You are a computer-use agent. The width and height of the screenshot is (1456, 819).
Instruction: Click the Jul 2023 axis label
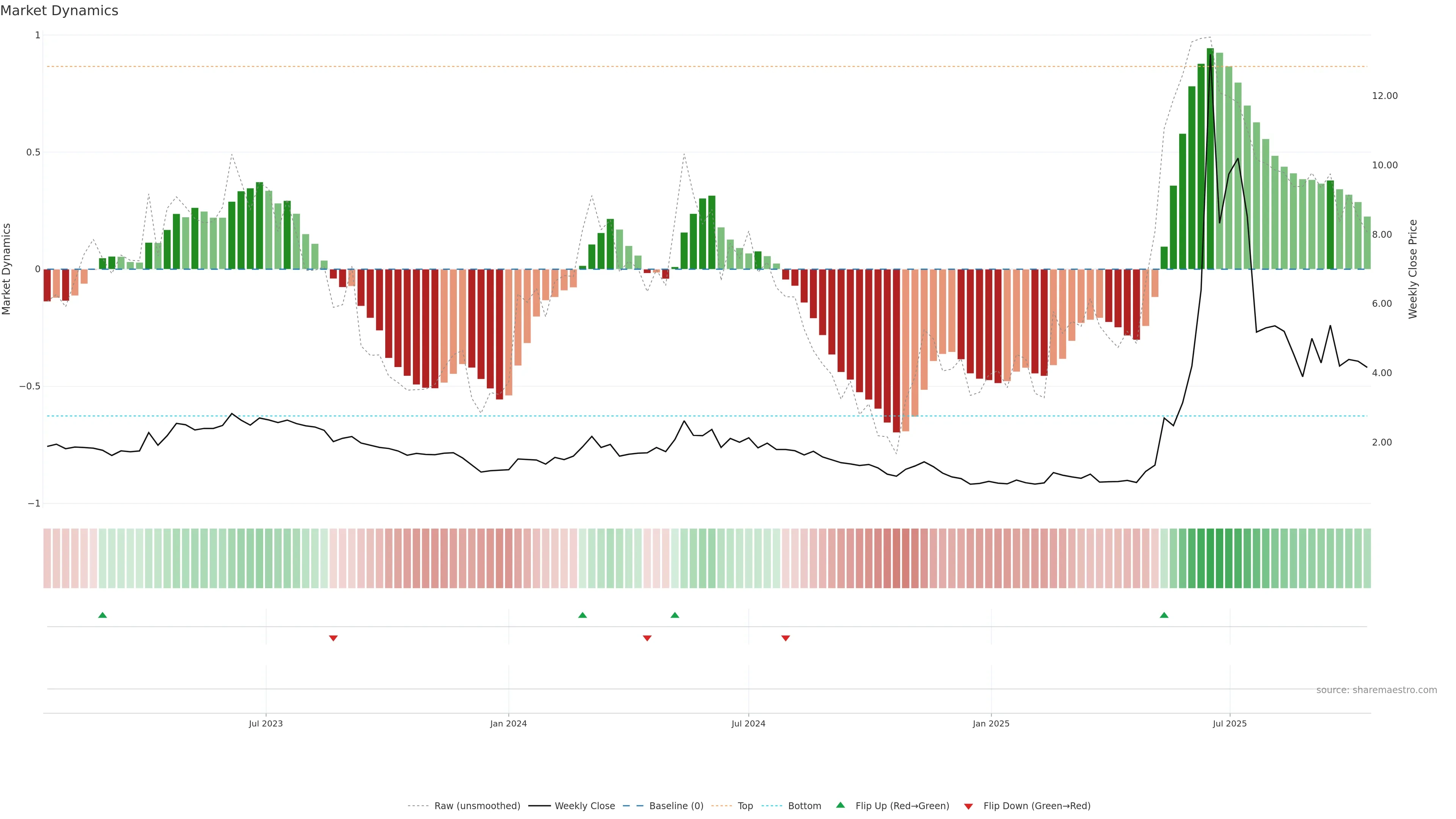[x=266, y=723]
